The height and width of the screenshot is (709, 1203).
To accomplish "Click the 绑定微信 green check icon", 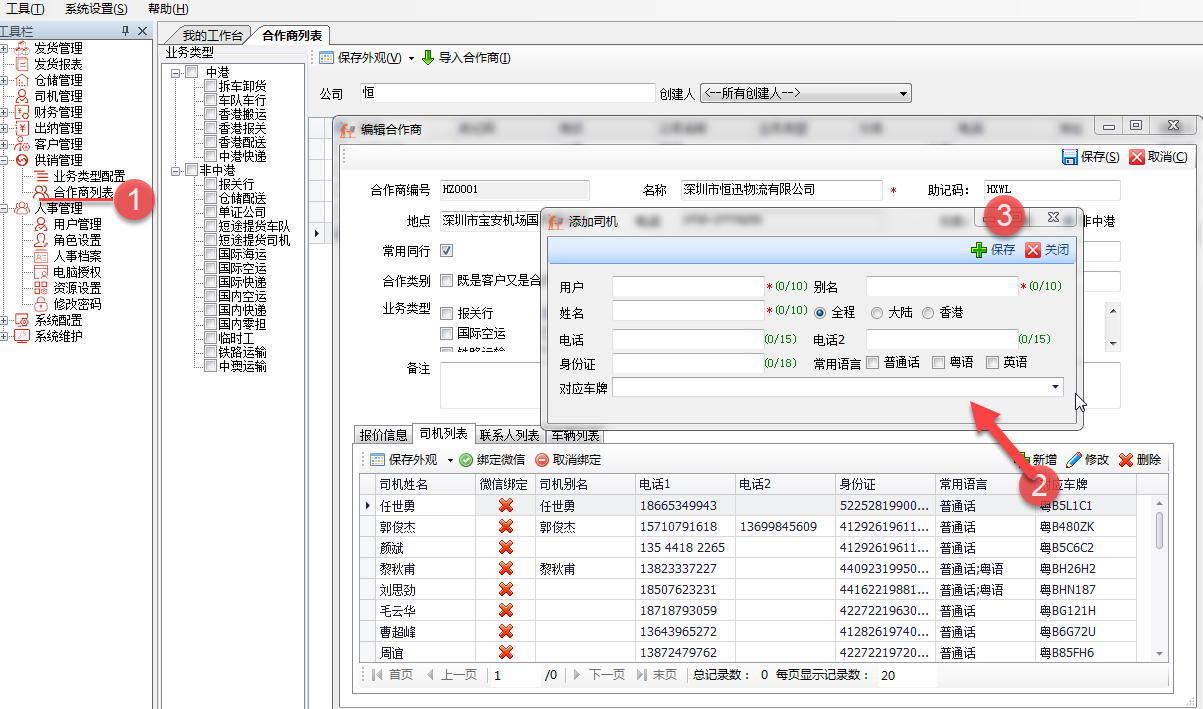I will click(x=466, y=460).
